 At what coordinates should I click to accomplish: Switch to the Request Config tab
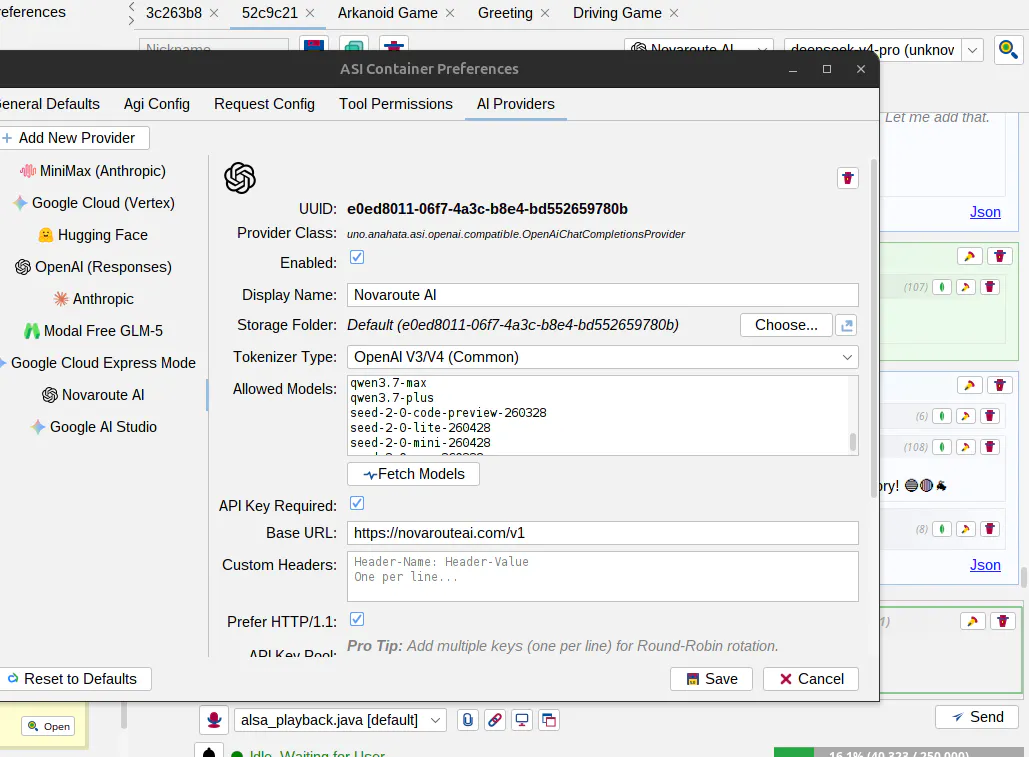(x=264, y=104)
